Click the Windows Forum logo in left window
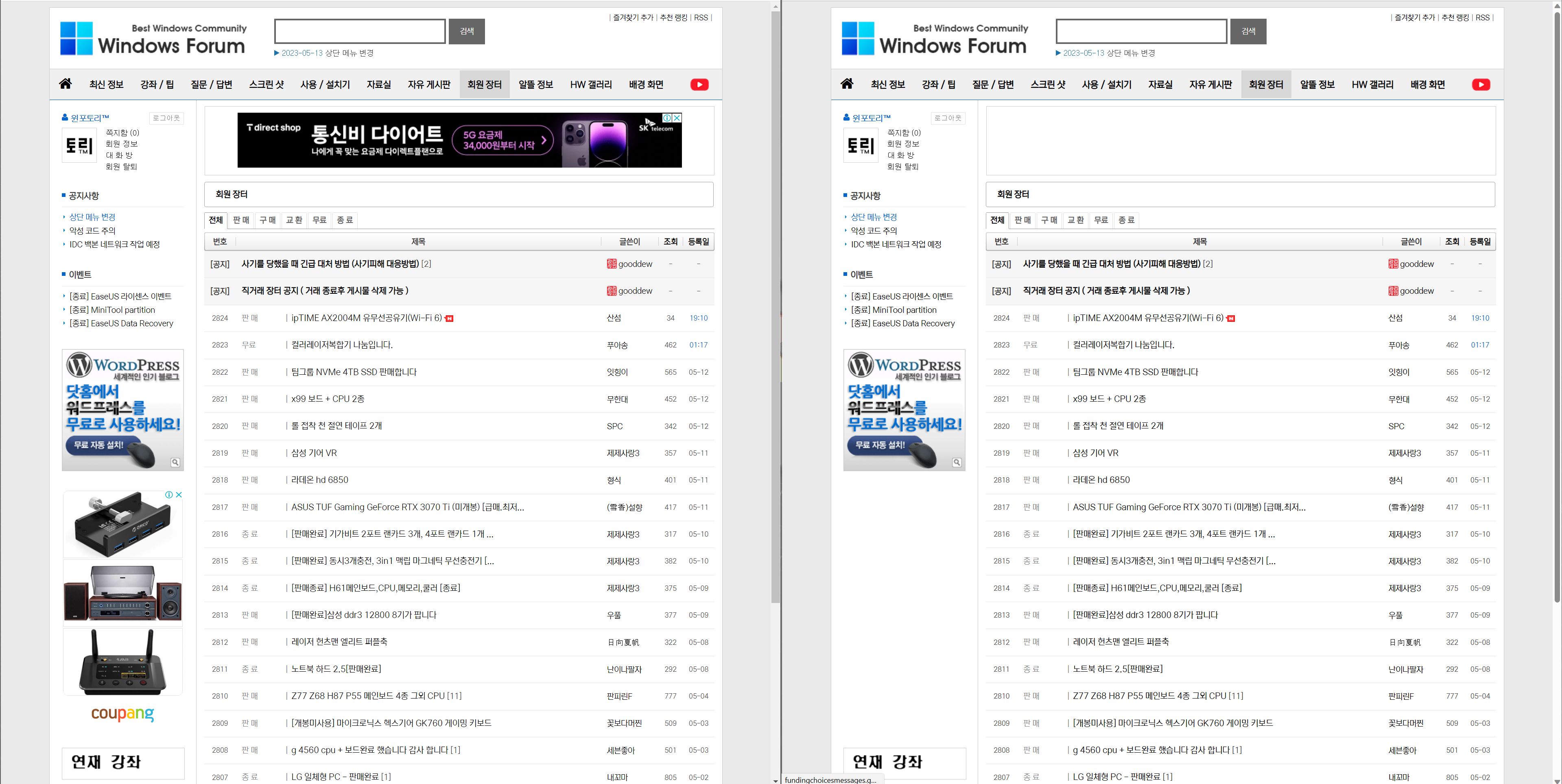The width and height of the screenshot is (1562, 784). click(153, 38)
